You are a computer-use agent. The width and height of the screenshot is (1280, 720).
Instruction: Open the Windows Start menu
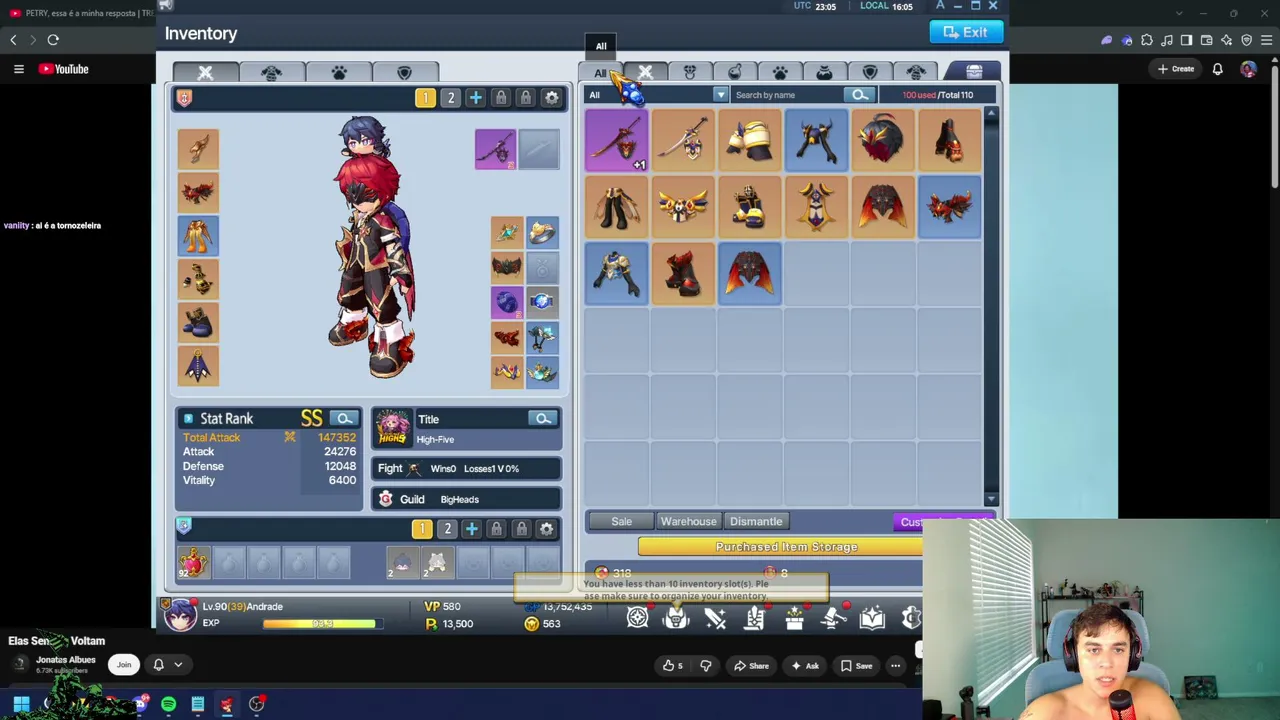[21, 705]
